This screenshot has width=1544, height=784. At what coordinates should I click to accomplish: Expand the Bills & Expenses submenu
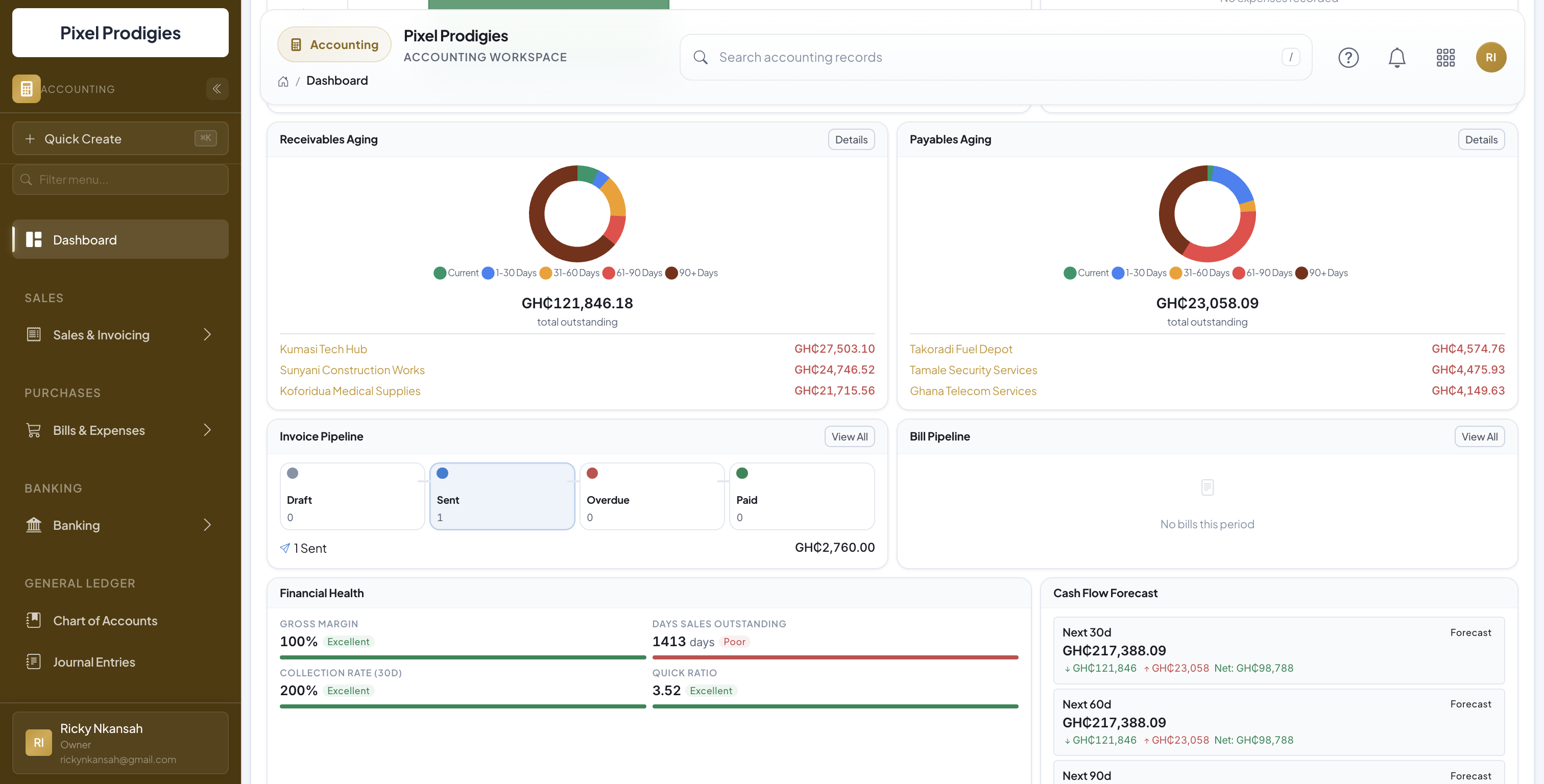207,430
